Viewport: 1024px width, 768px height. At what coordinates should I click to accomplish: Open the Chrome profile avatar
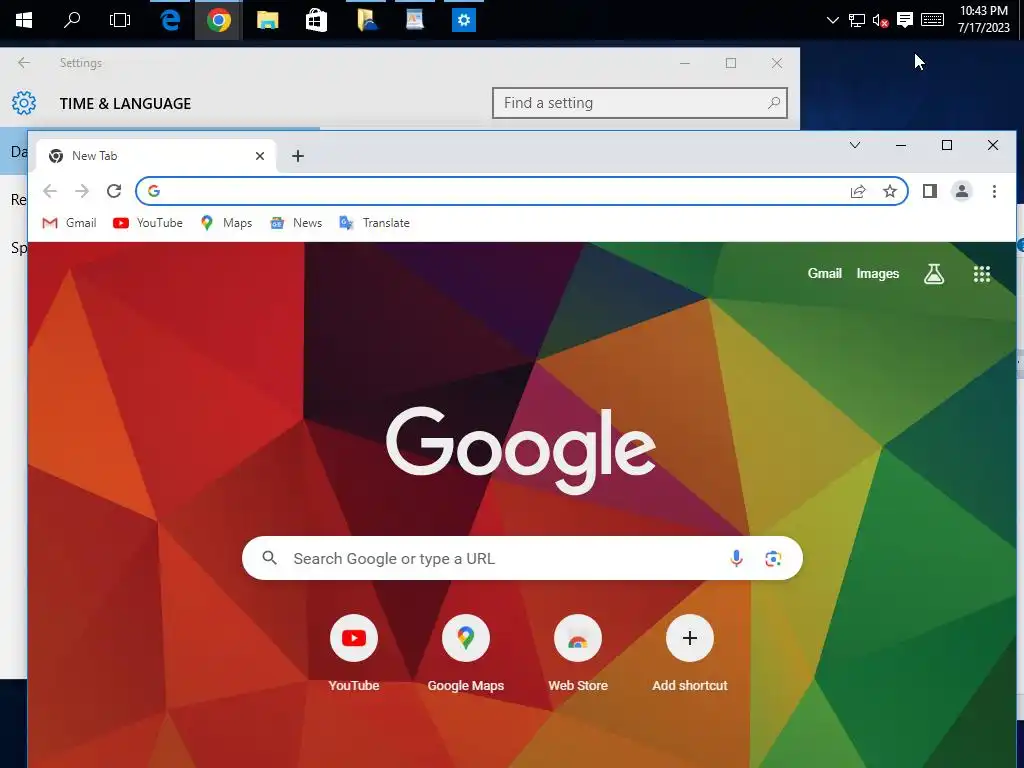click(962, 191)
